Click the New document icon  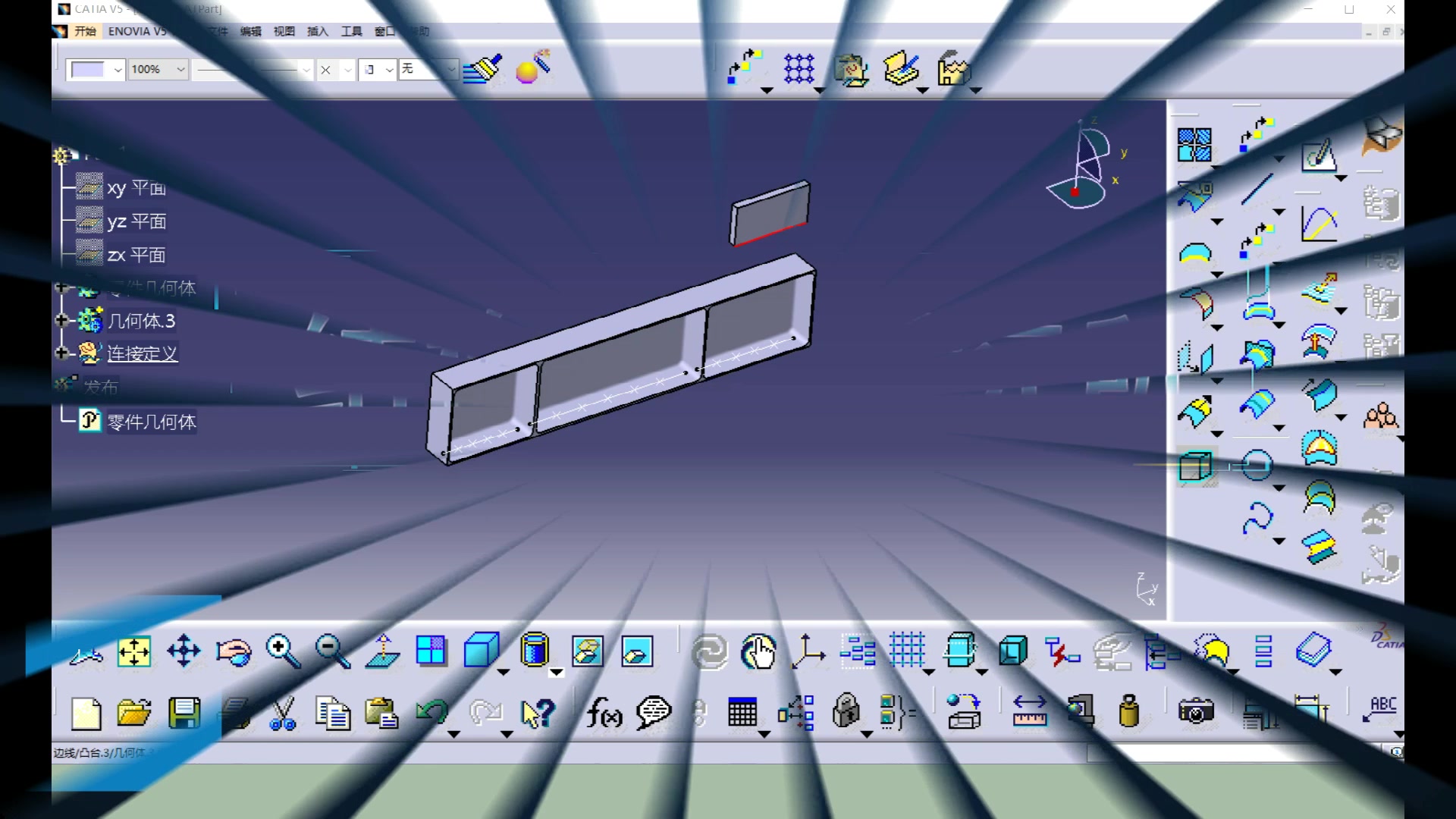[86, 714]
